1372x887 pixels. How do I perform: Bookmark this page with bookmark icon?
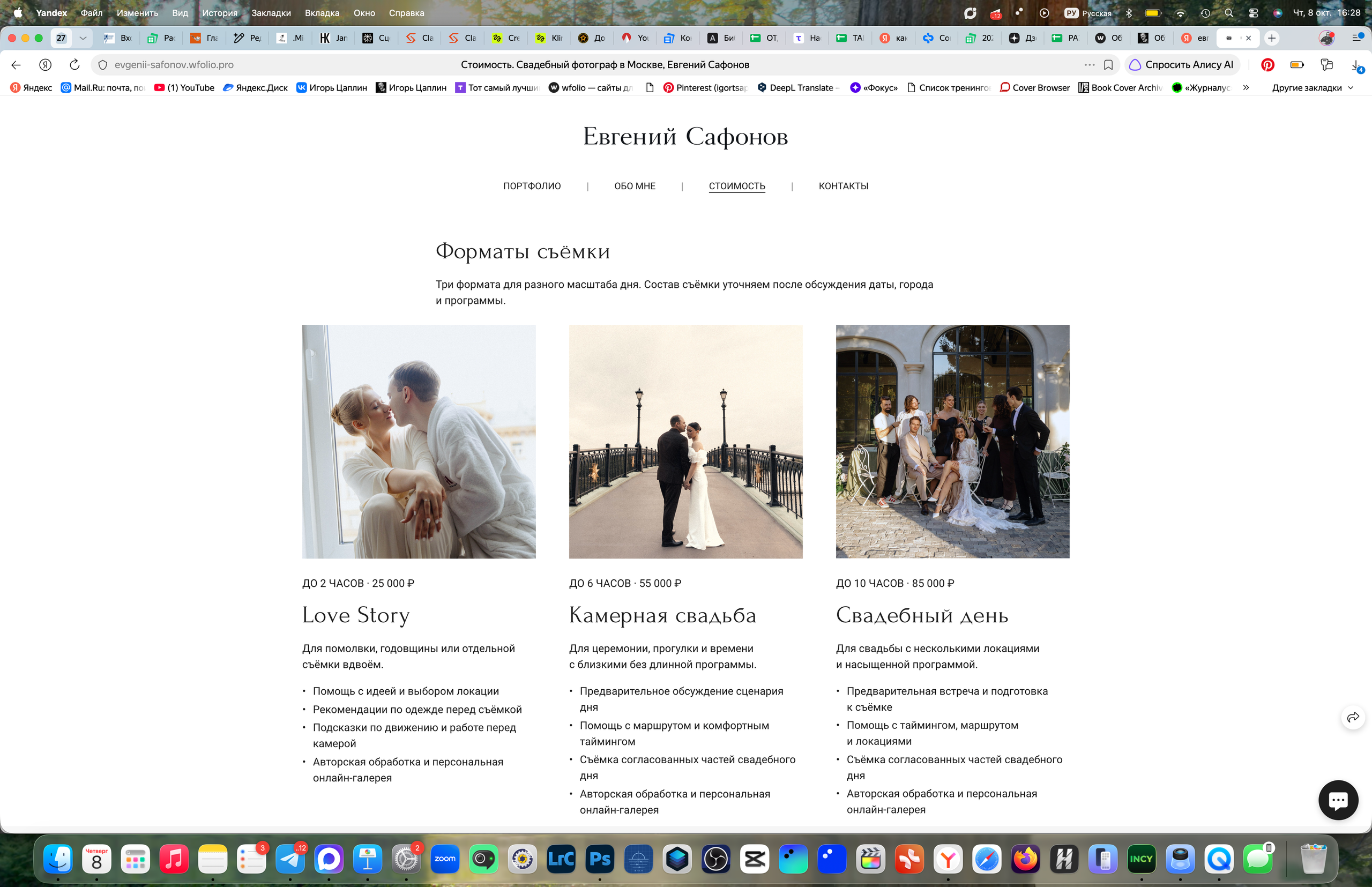1108,64
